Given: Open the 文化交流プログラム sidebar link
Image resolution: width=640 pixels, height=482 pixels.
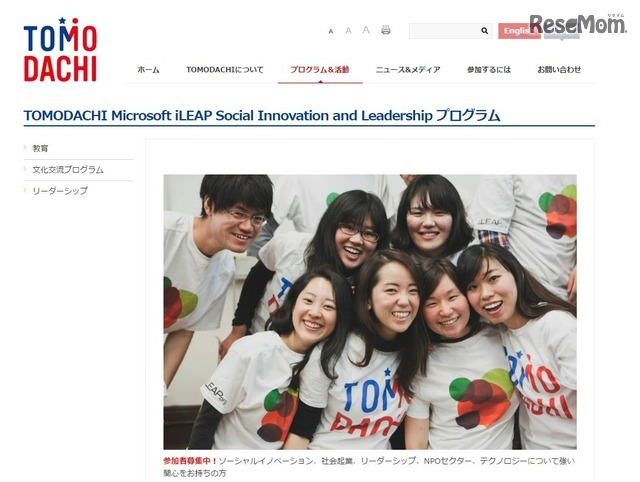Looking at the screenshot, I should tap(68, 170).
